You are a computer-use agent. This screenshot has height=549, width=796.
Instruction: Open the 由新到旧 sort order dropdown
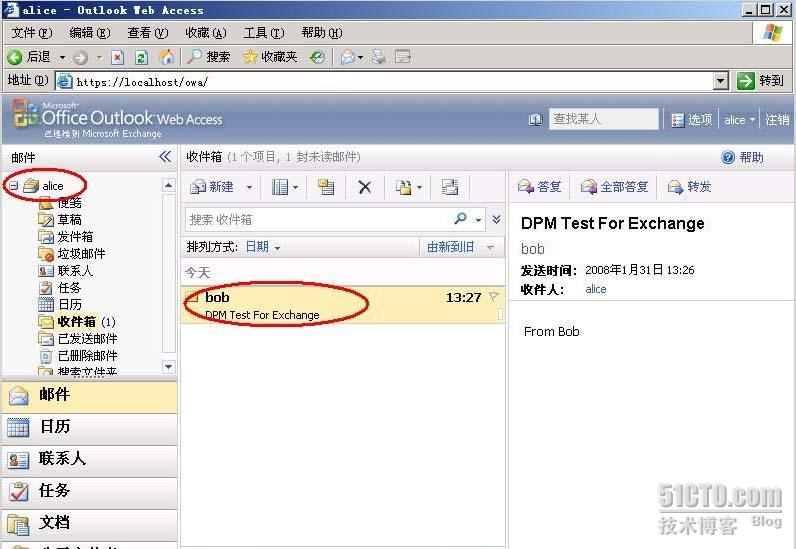[460, 247]
